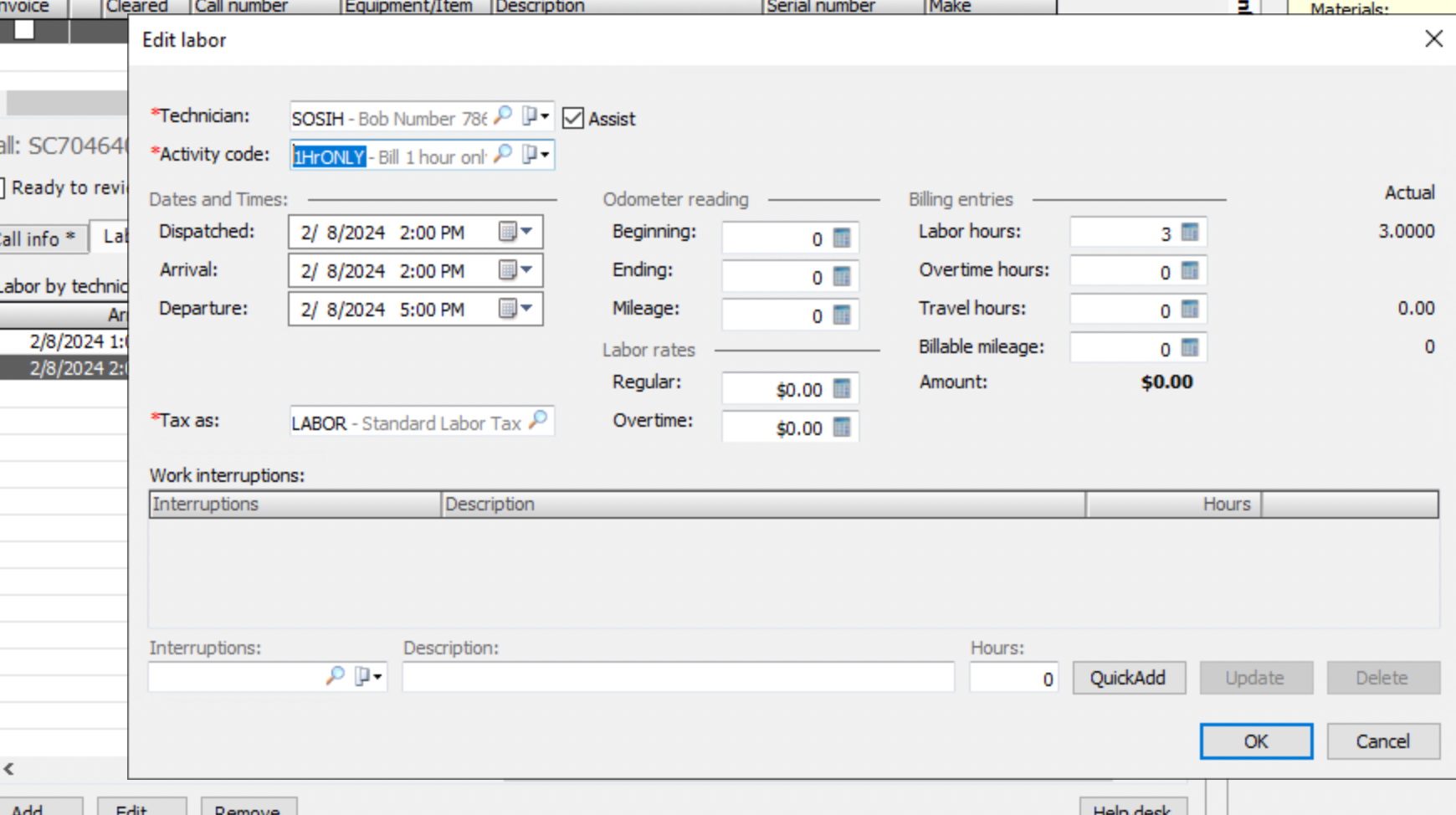Open the calculator for Overtime labor rate

coord(842,428)
